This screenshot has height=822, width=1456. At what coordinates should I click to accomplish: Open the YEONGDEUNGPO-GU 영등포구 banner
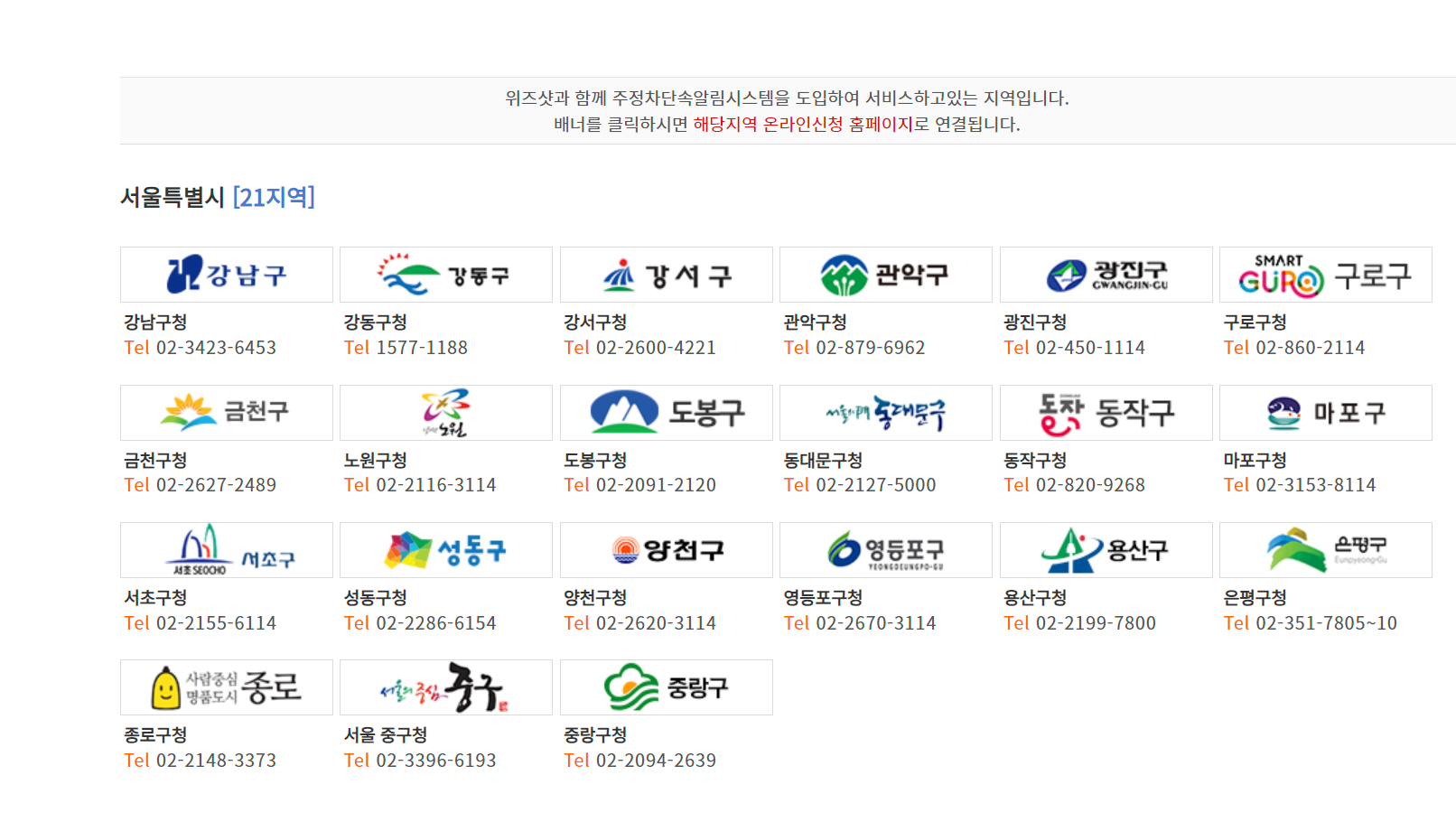tap(885, 550)
